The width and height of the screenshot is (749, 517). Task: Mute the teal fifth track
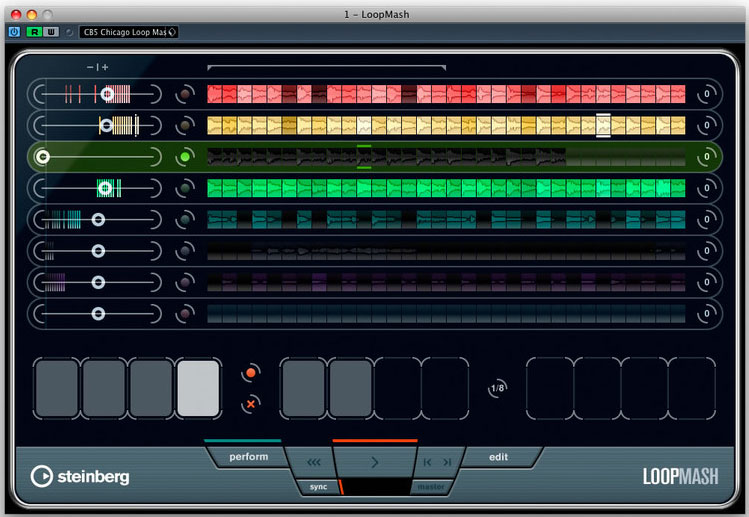185,220
